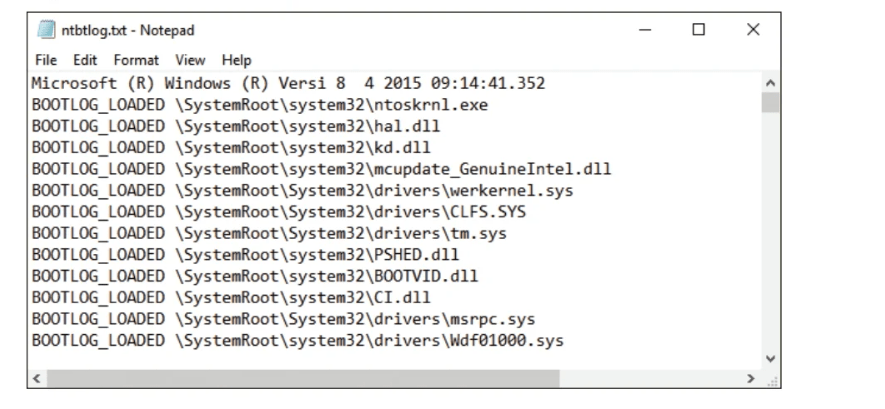The width and height of the screenshot is (885, 409).
Task: Click the vertical scrollbar thumb
Action: [770, 103]
